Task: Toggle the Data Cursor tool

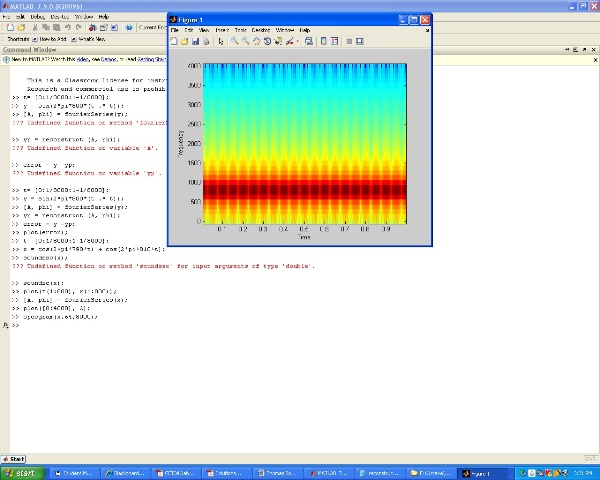Action: pos(279,41)
